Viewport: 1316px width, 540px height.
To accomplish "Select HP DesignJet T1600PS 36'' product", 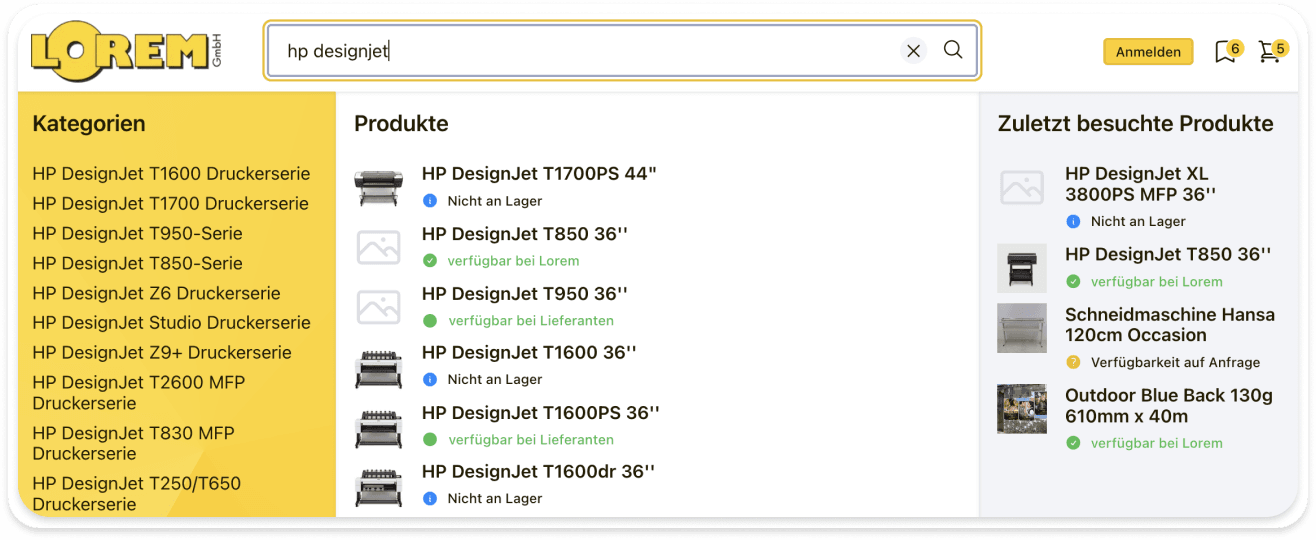I will [x=540, y=413].
